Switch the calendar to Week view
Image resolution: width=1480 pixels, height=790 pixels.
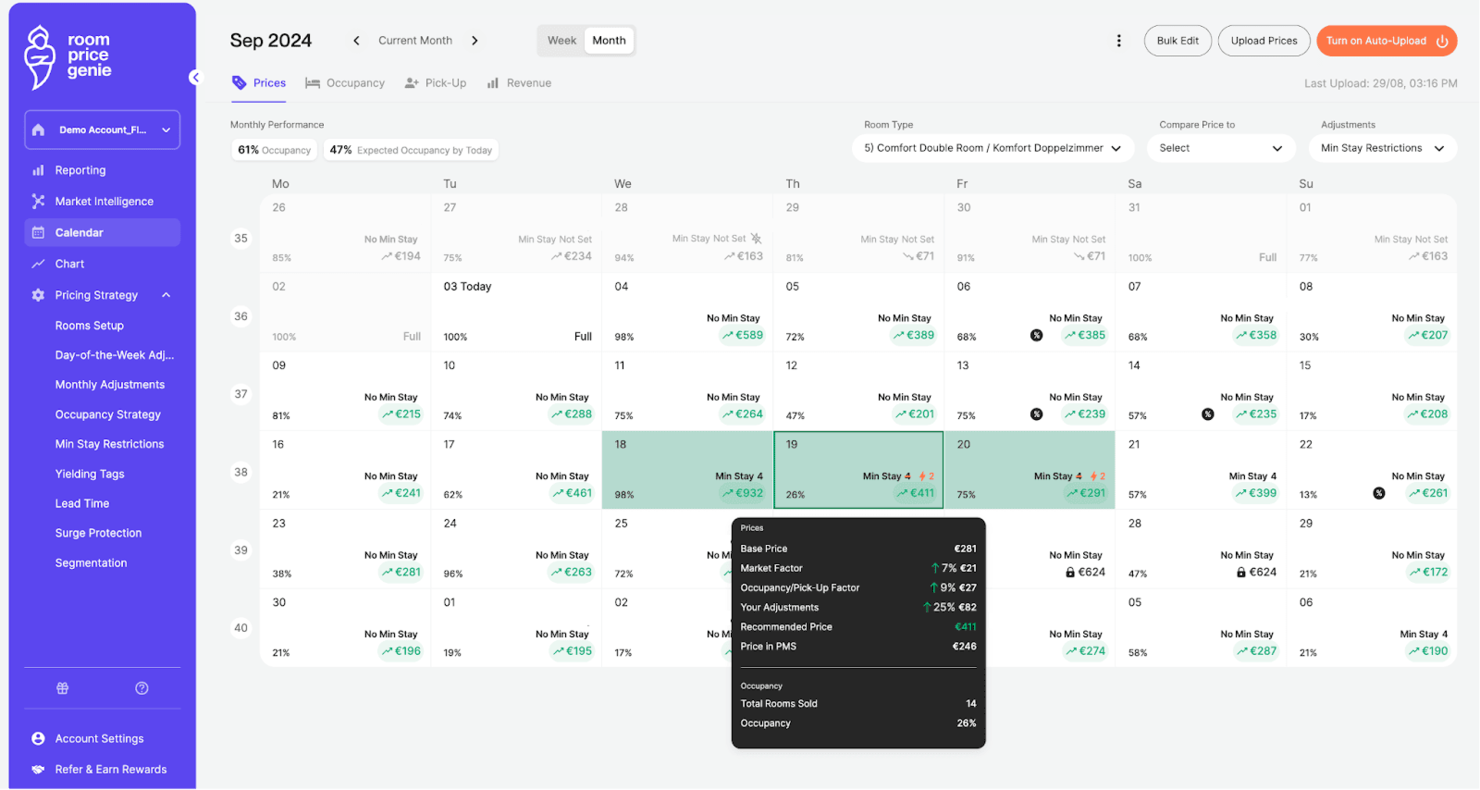(x=562, y=40)
